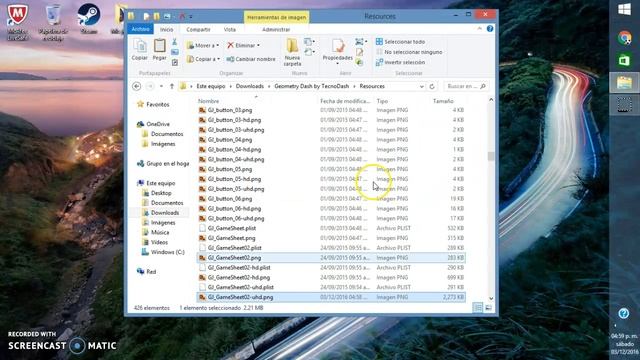Click the quick access properties icon in title bar

(x=146, y=16)
